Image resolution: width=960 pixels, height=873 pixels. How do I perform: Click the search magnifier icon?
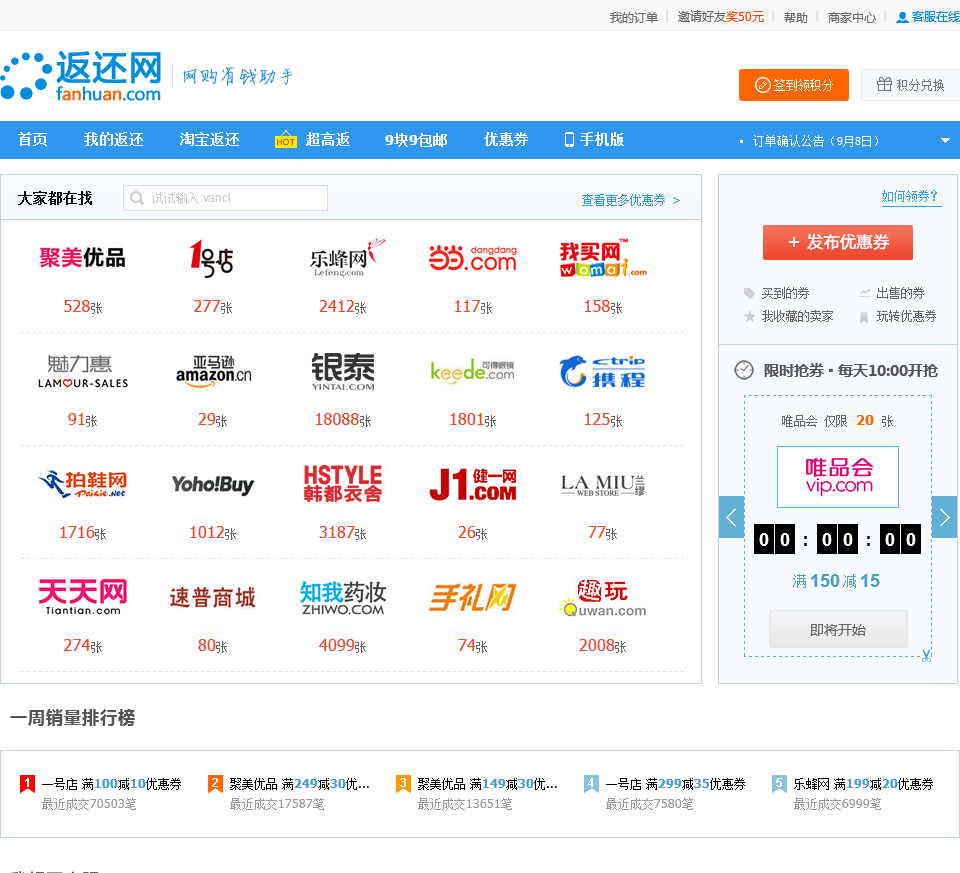tap(137, 198)
